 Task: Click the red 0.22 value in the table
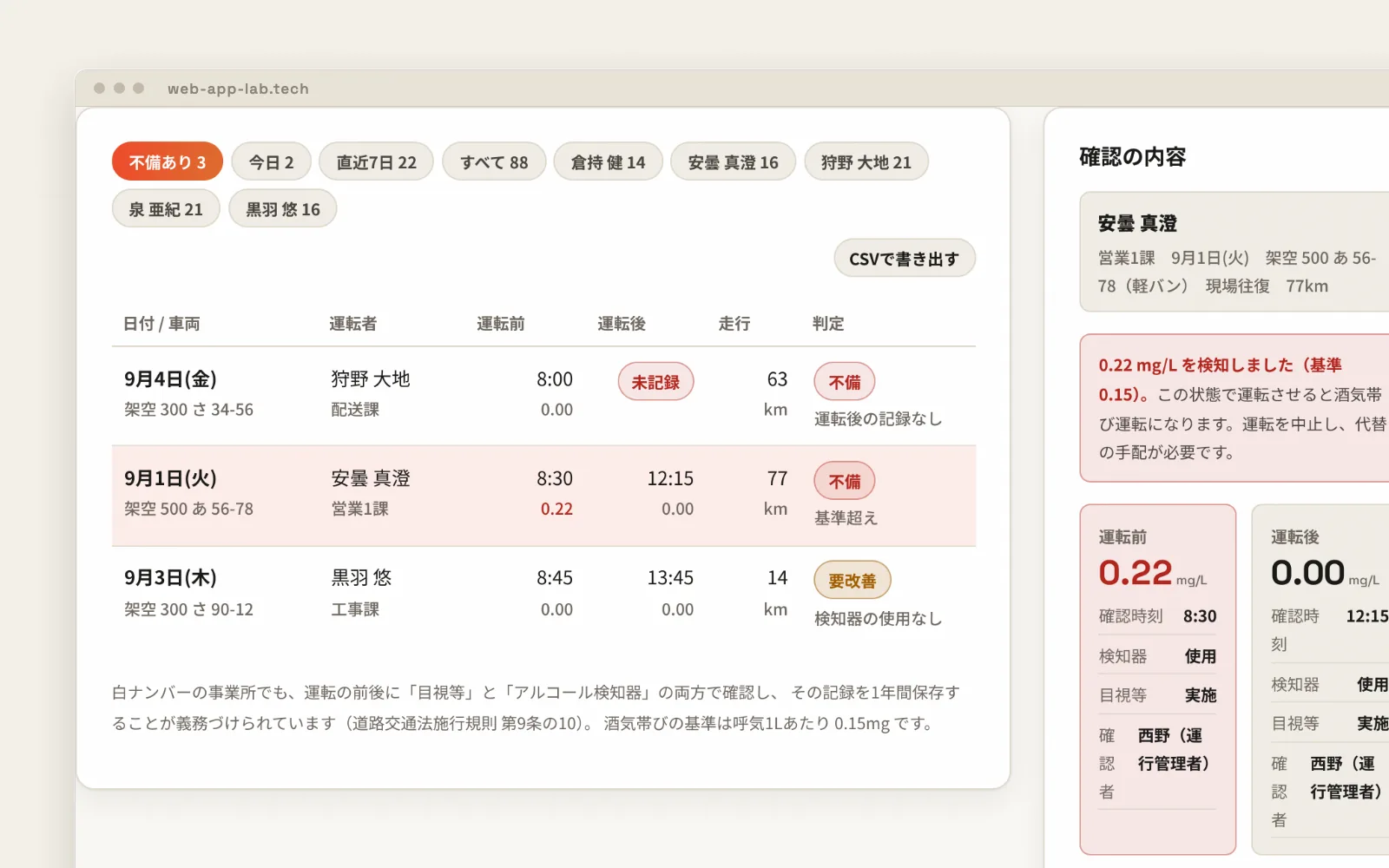click(x=556, y=509)
